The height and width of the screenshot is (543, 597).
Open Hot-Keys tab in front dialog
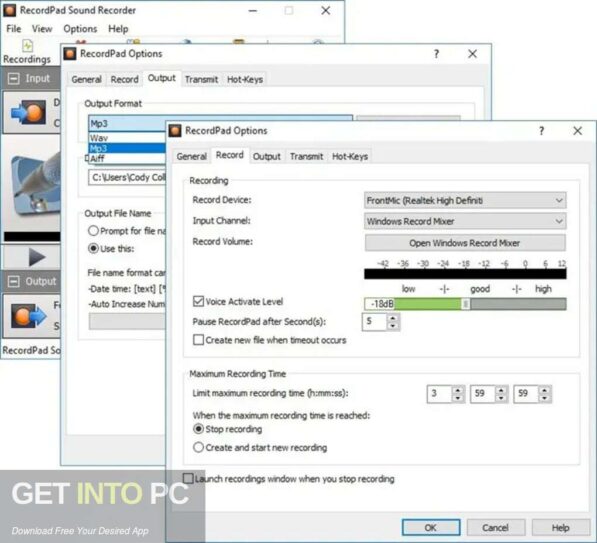tap(350, 157)
